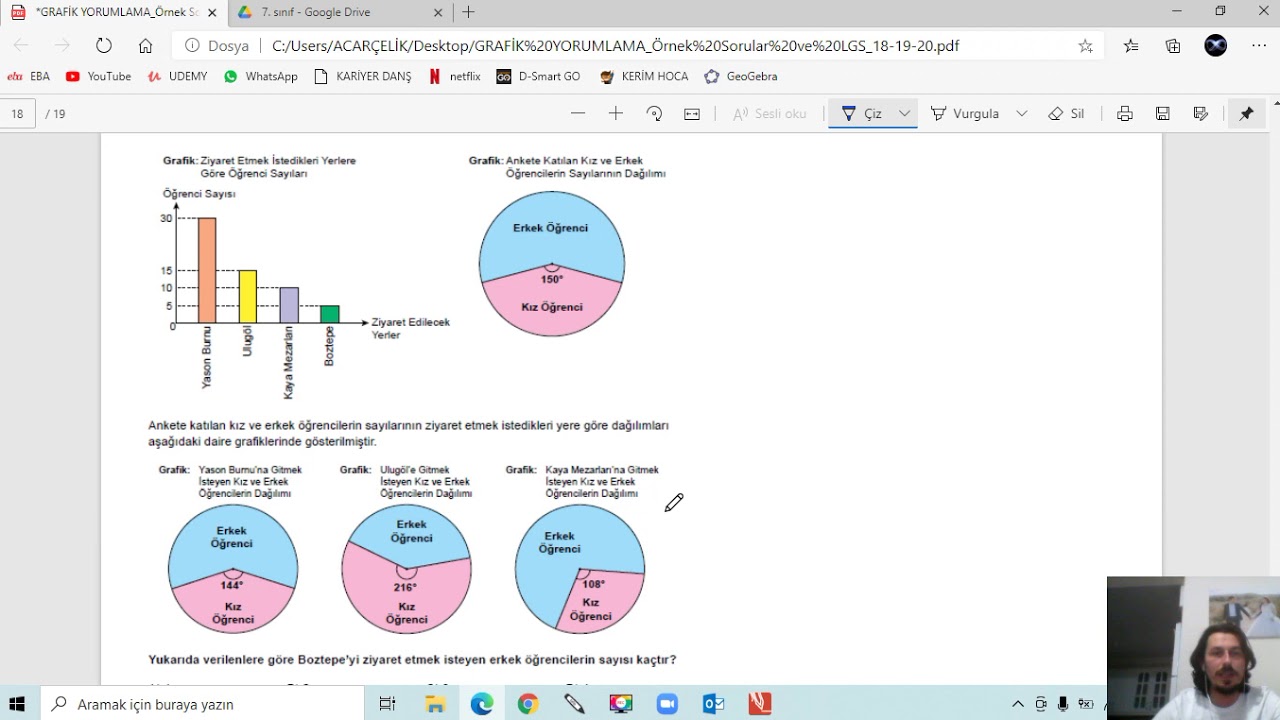Open the GeoGebra bookmark
Viewport: 1280px width, 720px height.
coord(740,76)
